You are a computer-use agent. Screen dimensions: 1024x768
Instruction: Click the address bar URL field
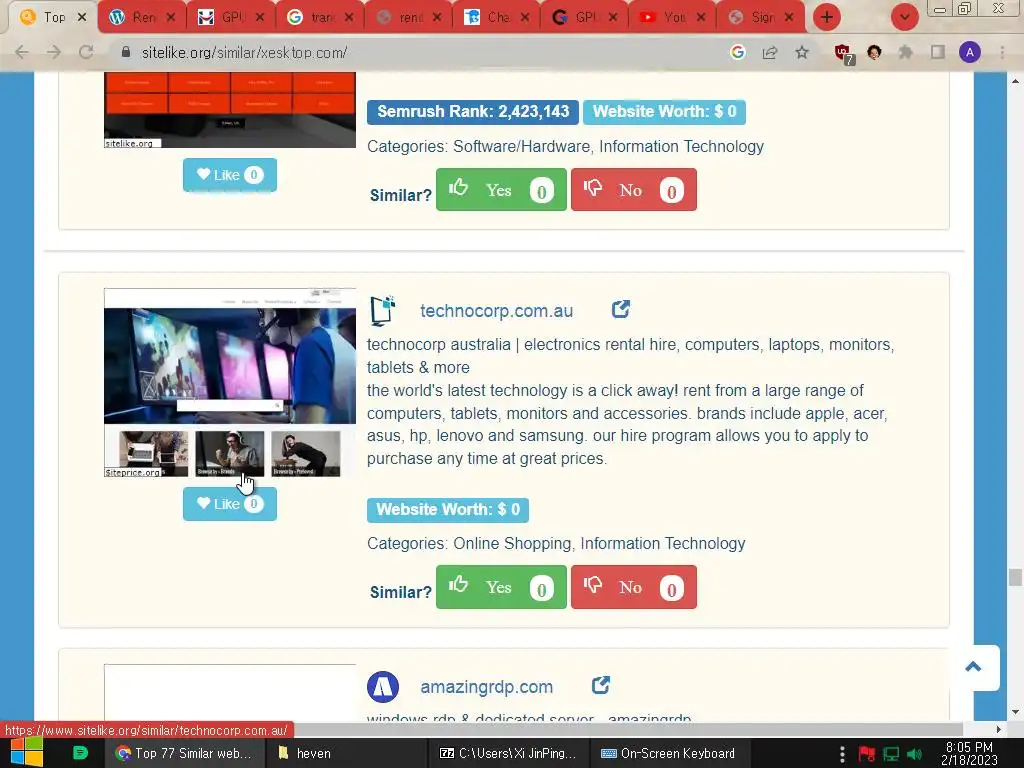[x=418, y=52]
